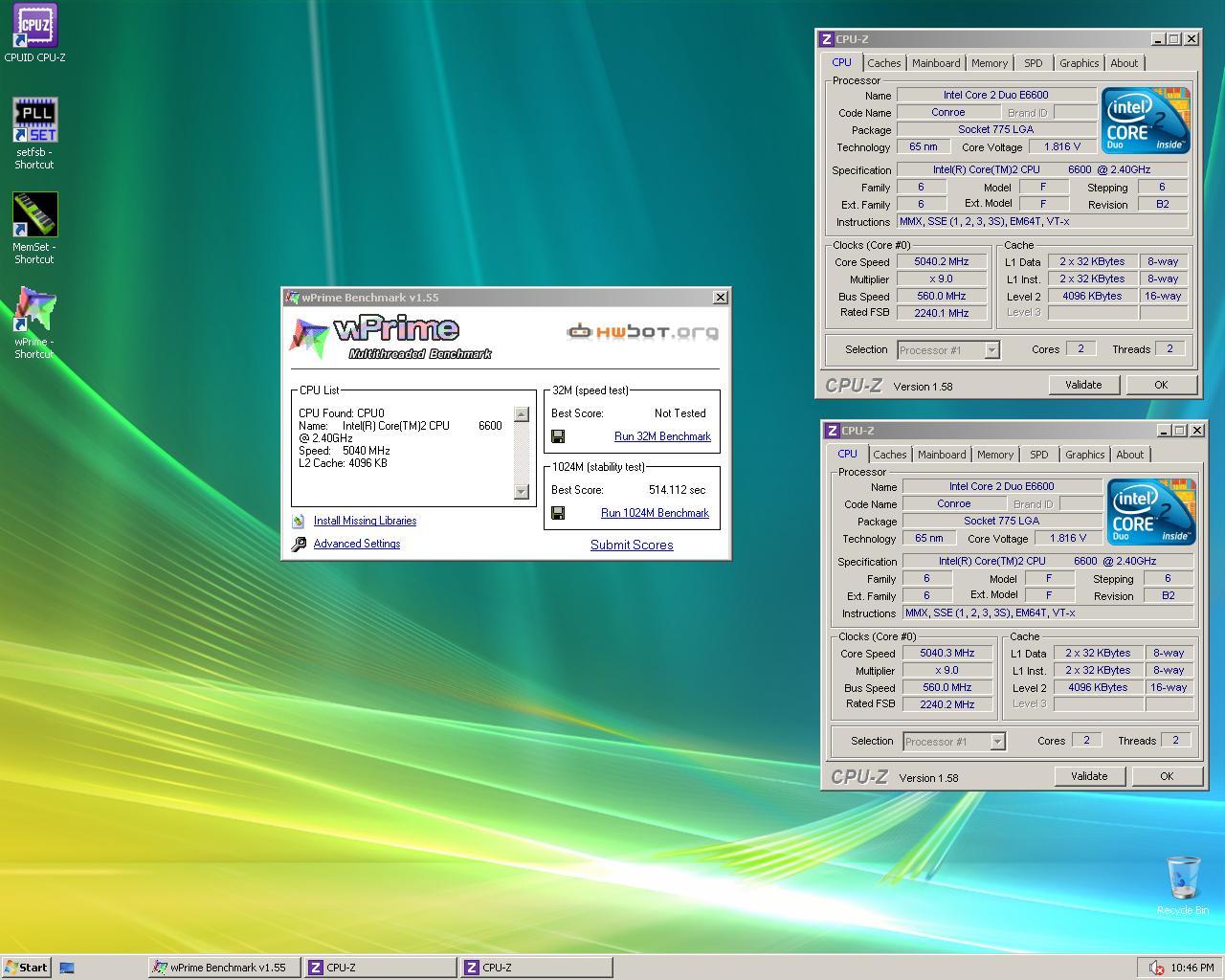Image resolution: width=1225 pixels, height=980 pixels.
Task: Click the 514.112 sec best score
Action: click(x=677, y=490)
